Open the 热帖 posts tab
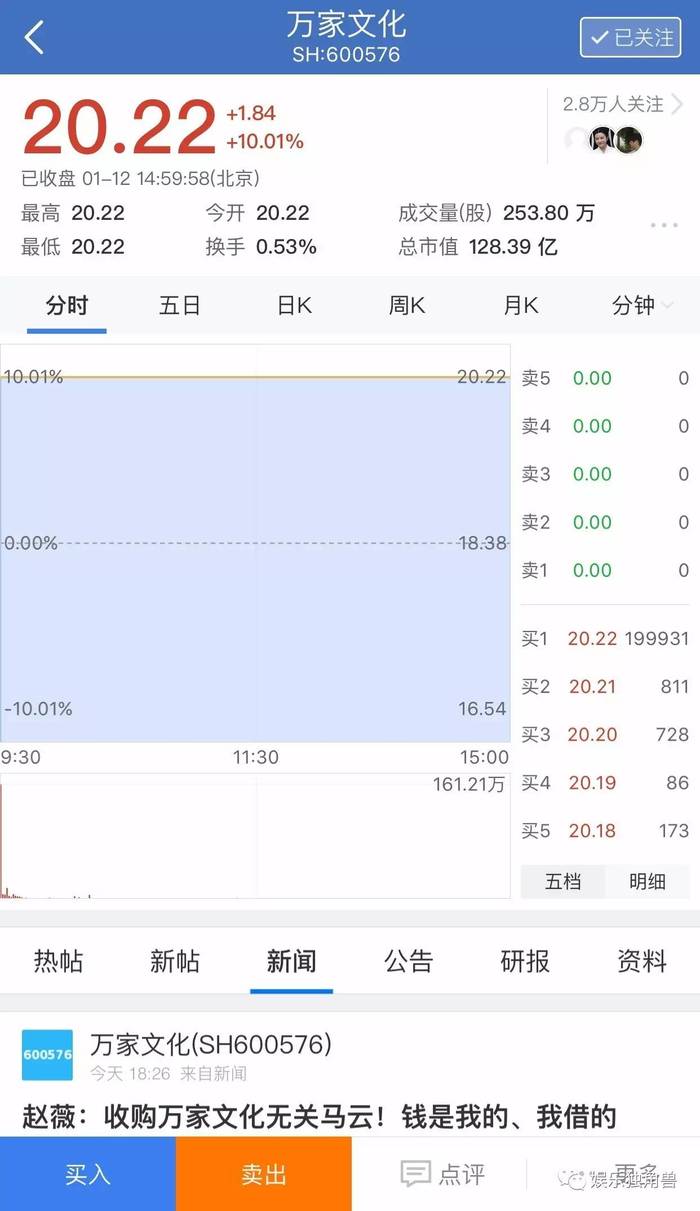Screen dimensions: 700x1211 [58, 961]
